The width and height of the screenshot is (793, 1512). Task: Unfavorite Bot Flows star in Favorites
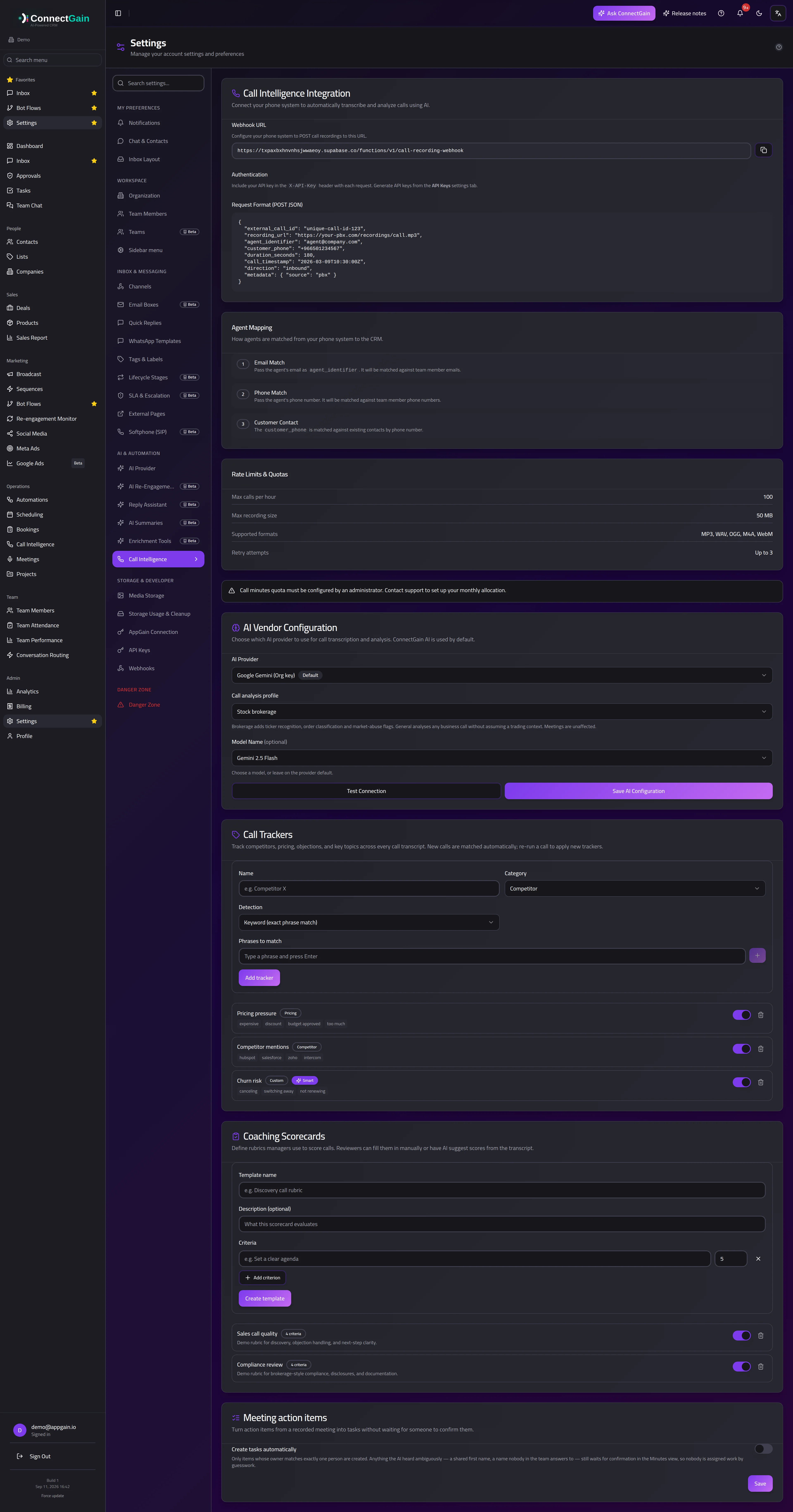point(94,108)
